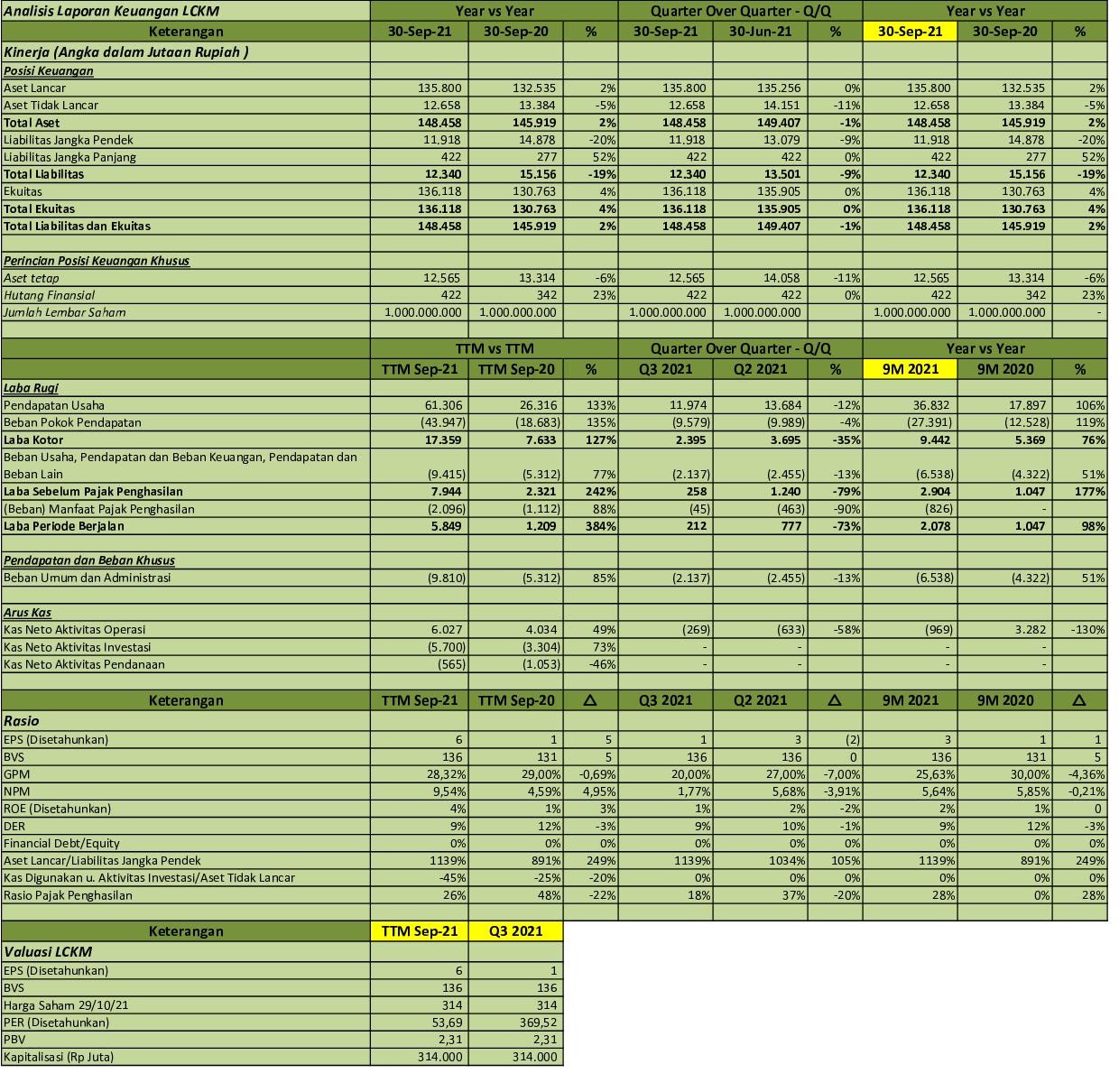This screenshot has height=1092, width=1119.
Task: Click the 14.151 value for Aset Tidak Lancar
Action: point(782,105)
